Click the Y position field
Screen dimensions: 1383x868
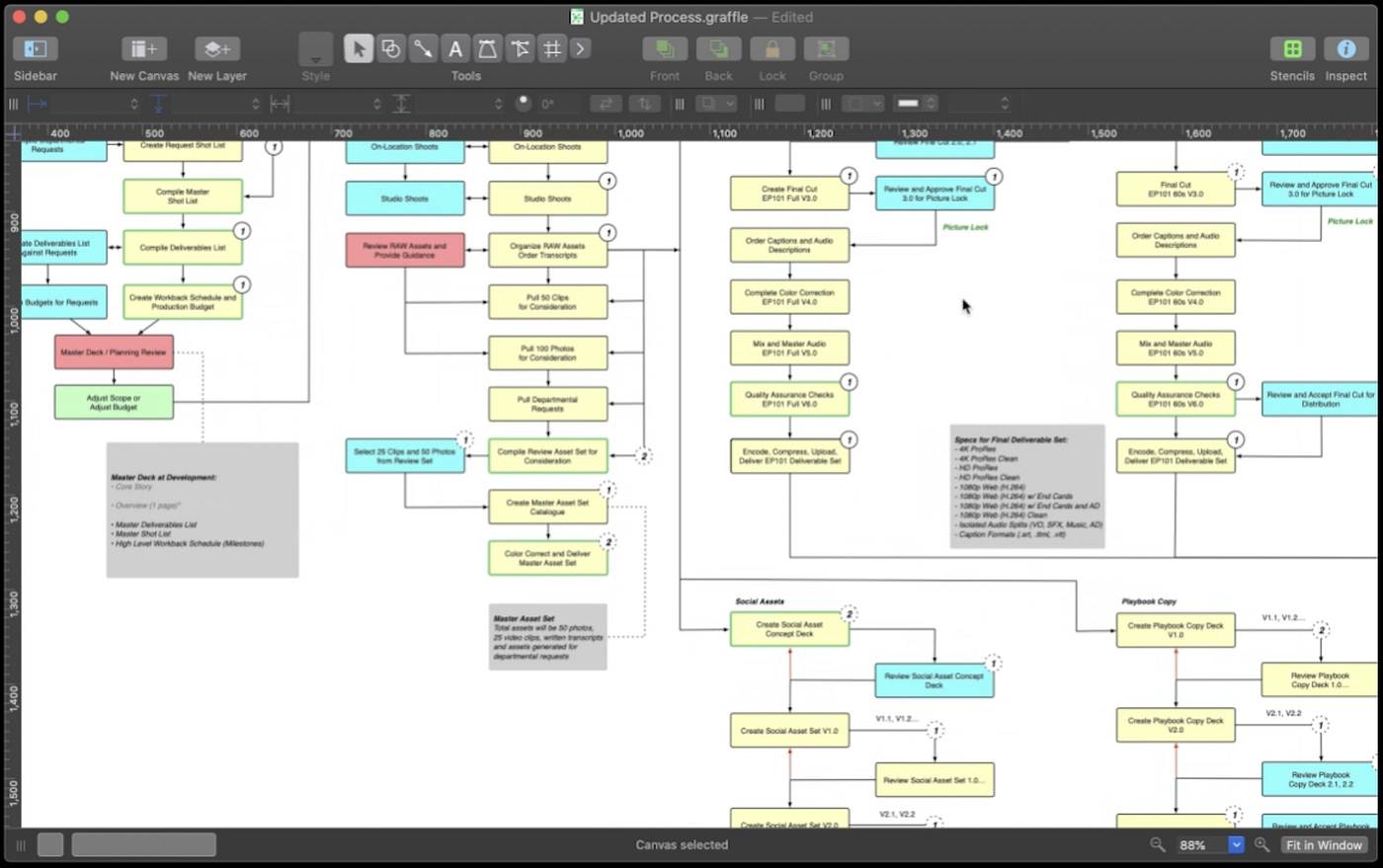point(210,103)
